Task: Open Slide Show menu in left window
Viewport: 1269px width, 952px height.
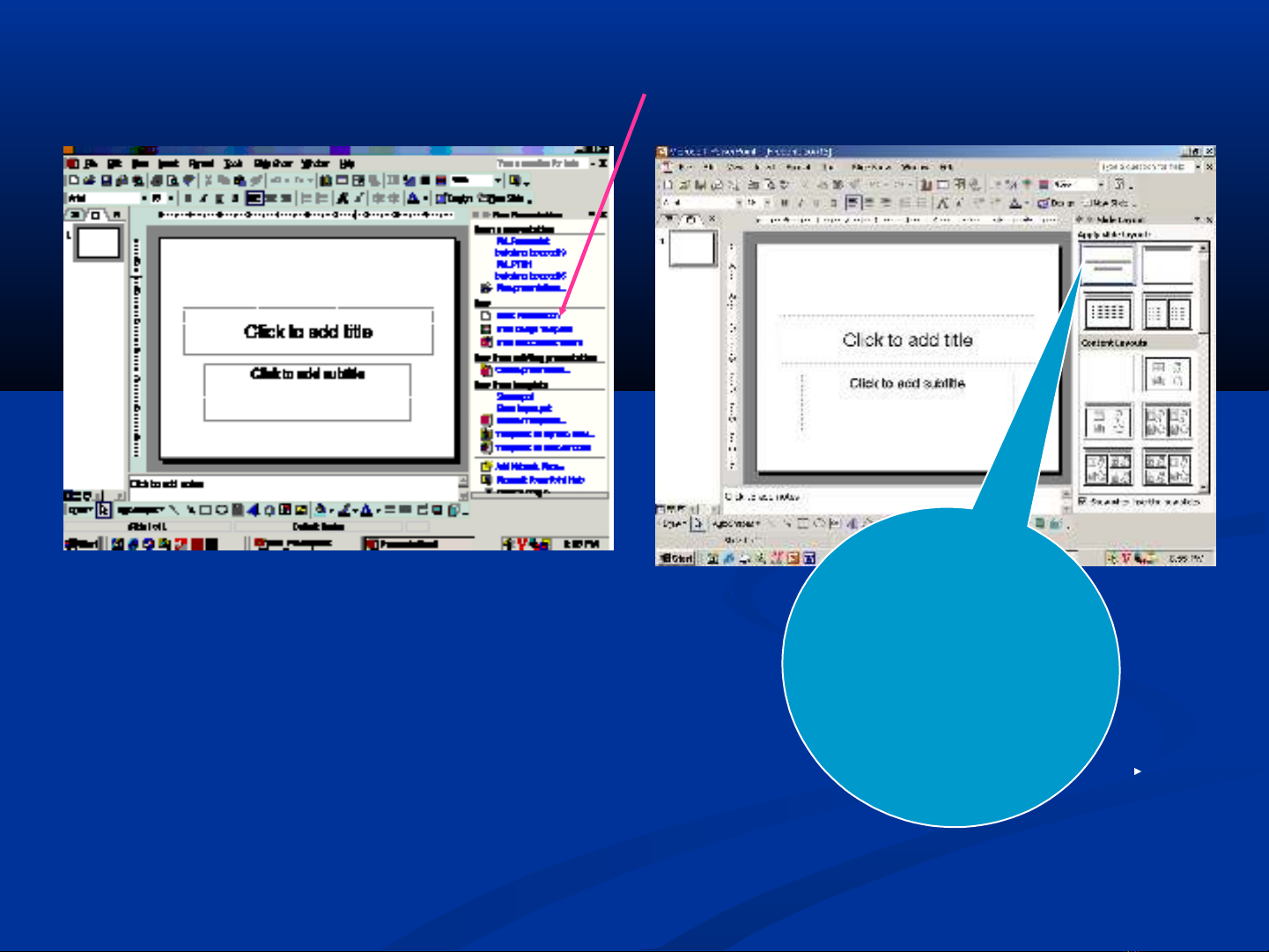Action: pos(273,164)
